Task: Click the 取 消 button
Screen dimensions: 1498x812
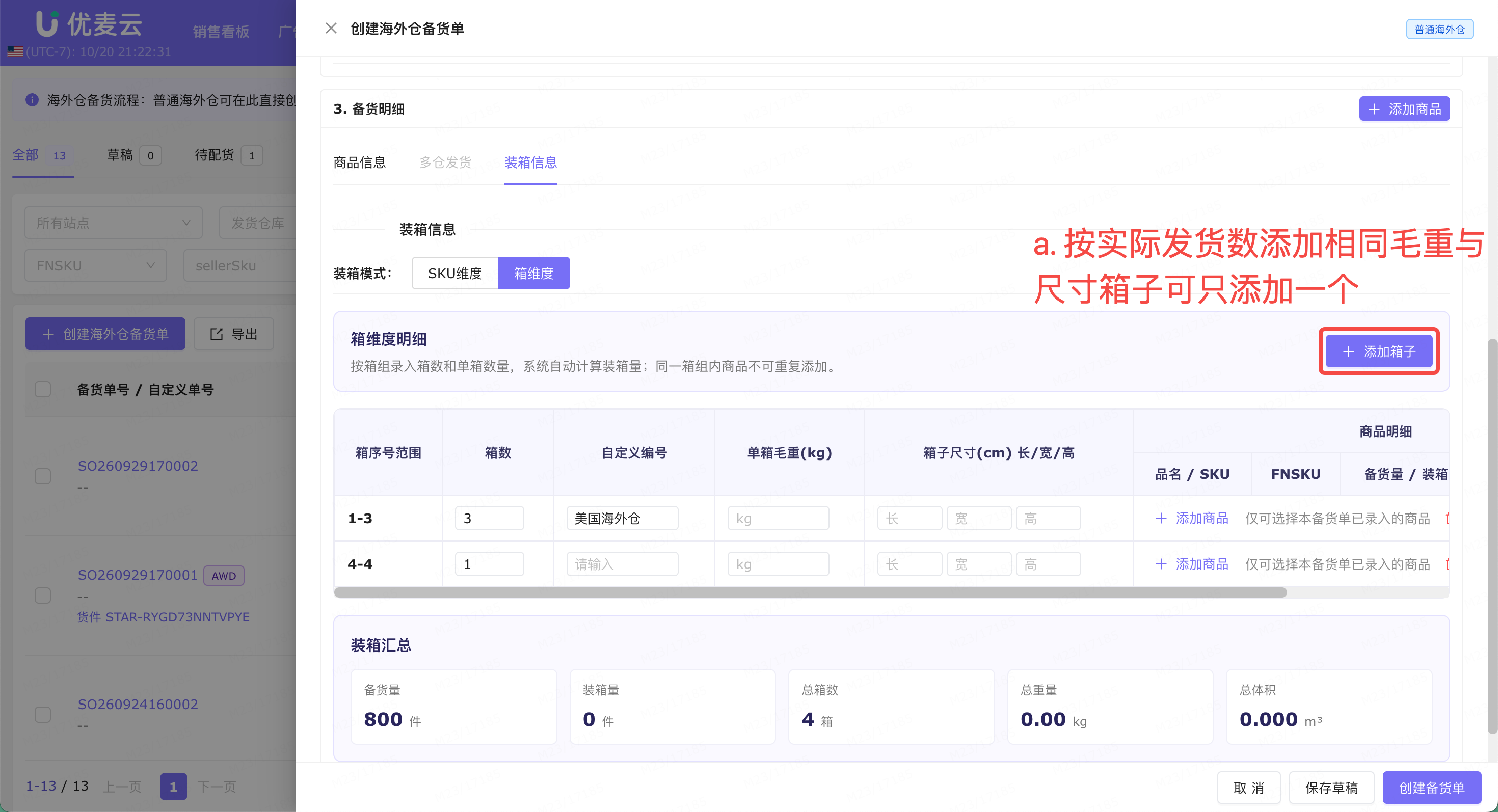Action: (1248, 788)
